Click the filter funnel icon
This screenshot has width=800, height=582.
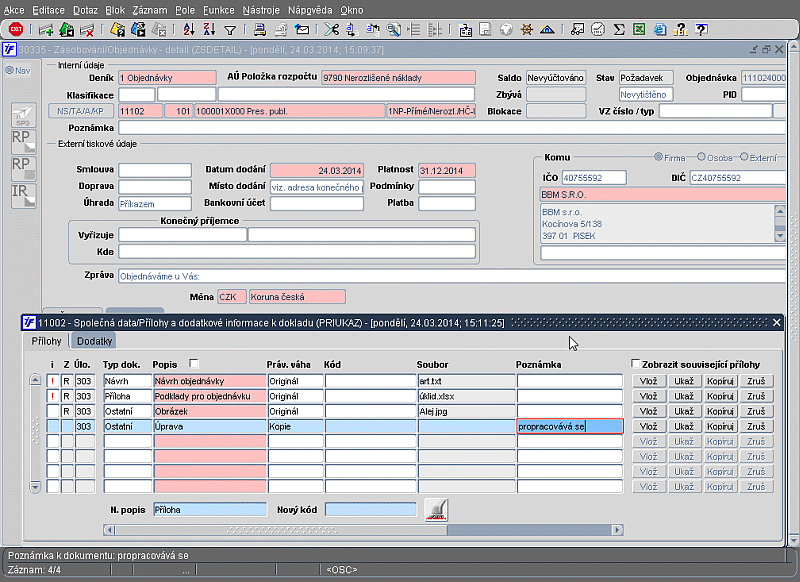click(230, 29)
